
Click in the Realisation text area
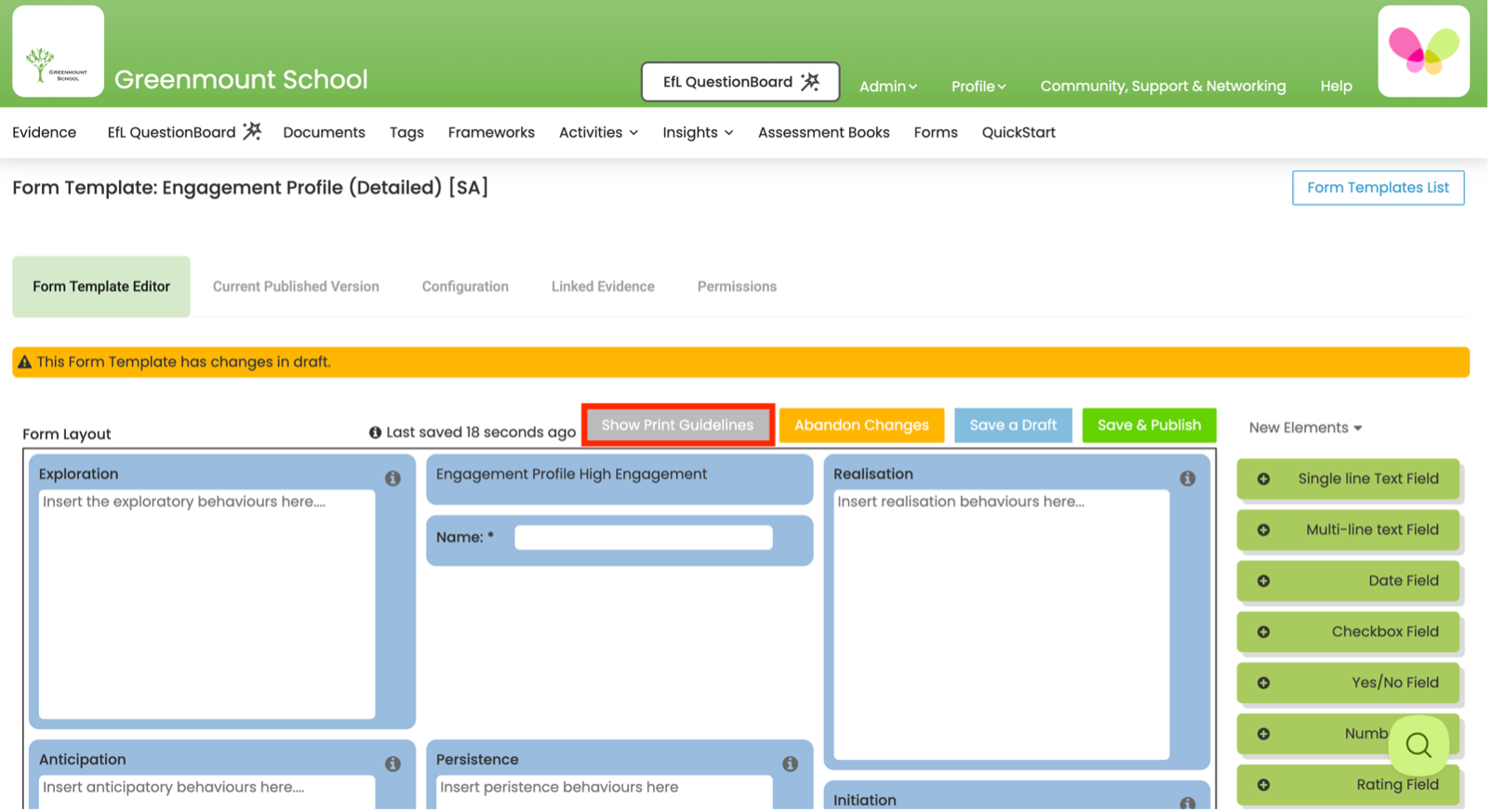[1004, 626]
